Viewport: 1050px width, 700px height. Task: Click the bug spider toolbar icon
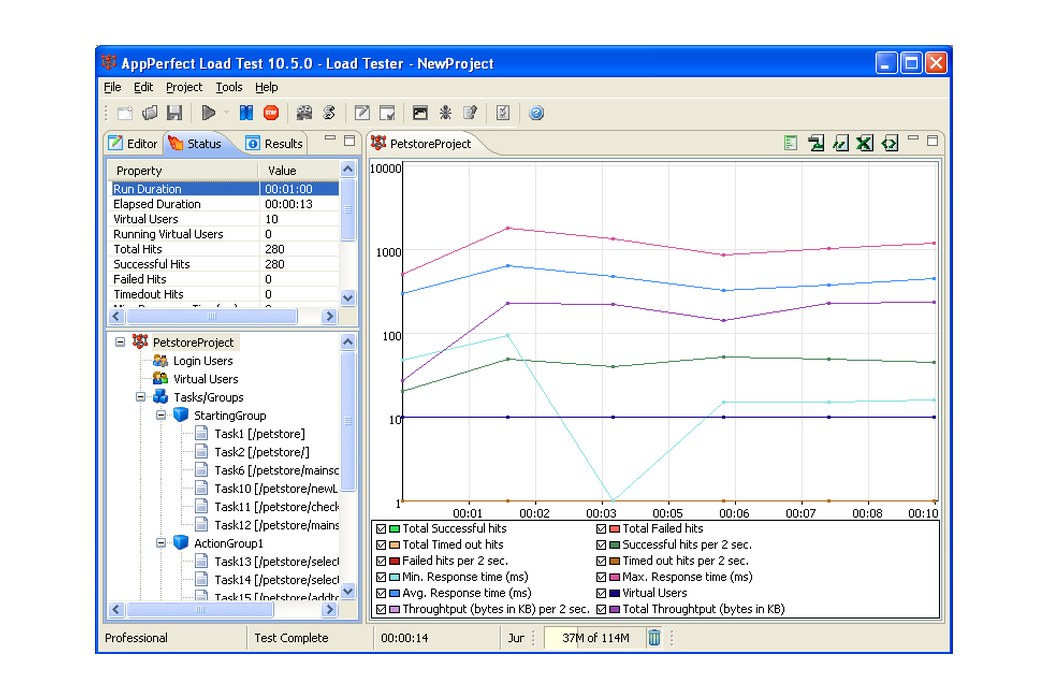tap(445, 113)
